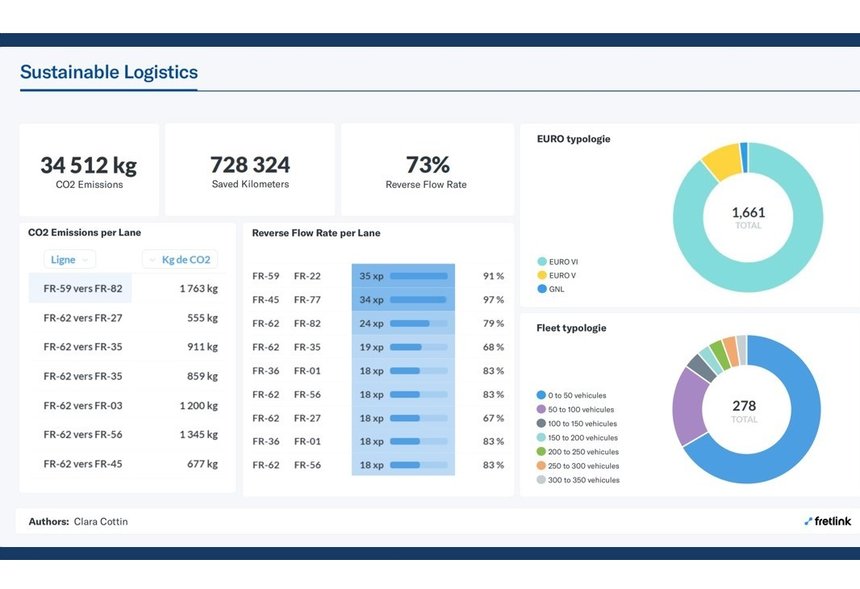
Task: Open the 34 512 kg CO2 Emissions card
Action: [89, 170]
